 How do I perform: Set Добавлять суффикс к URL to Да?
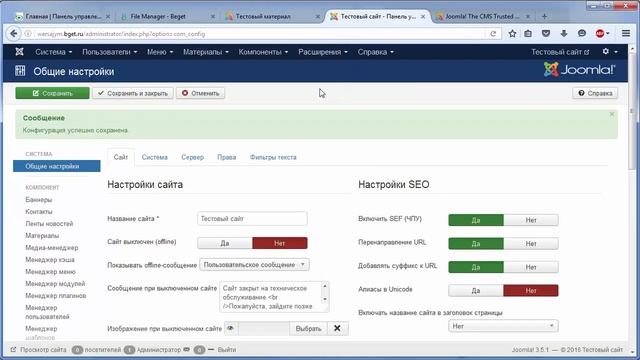(476, 267)
